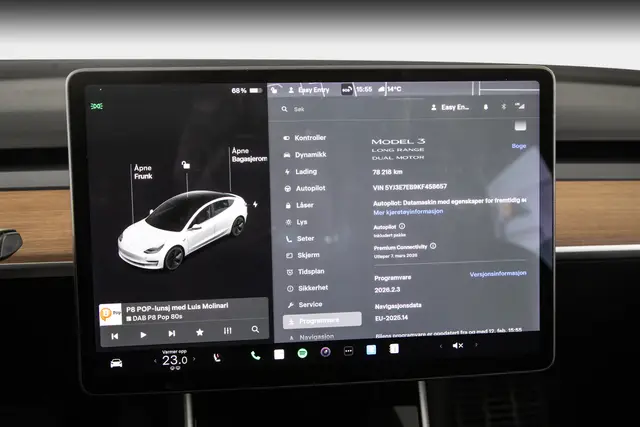The image size is (640, 427).
Task: Open the Navigasjon settings menu
Action: [x=311, y=337]
